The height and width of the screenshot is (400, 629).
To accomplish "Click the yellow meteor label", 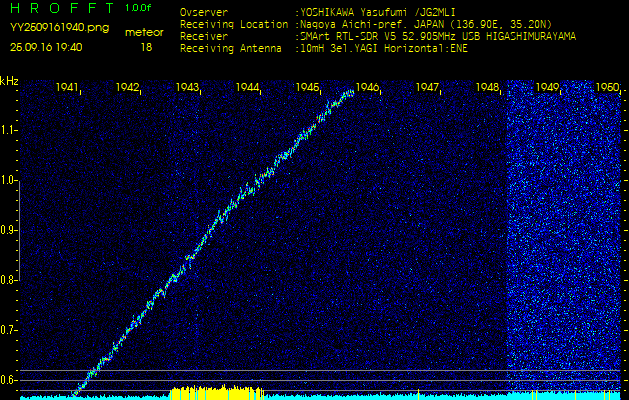I will [x=146, y=32].
